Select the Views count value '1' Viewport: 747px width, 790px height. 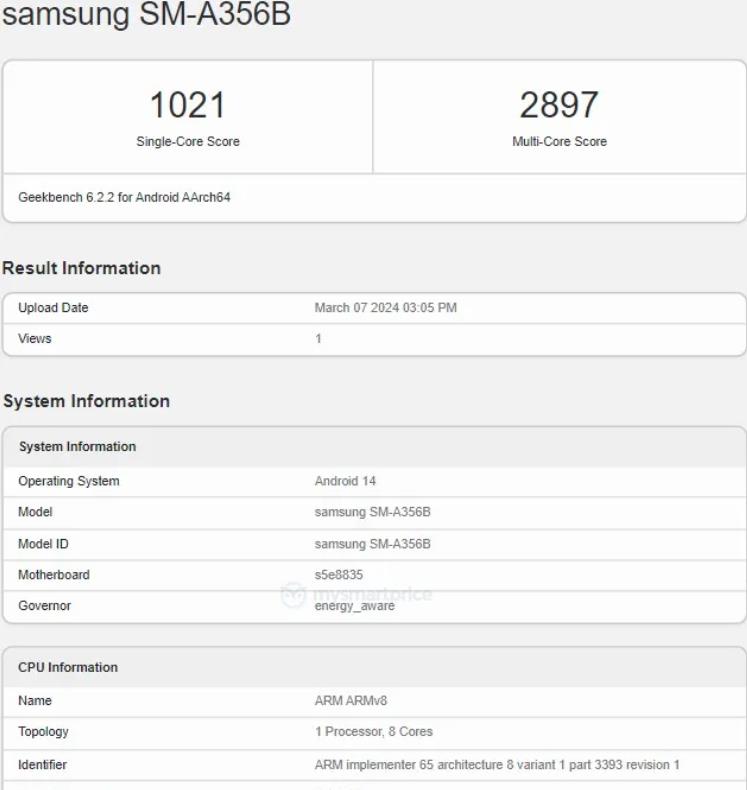tap(318, 339)
